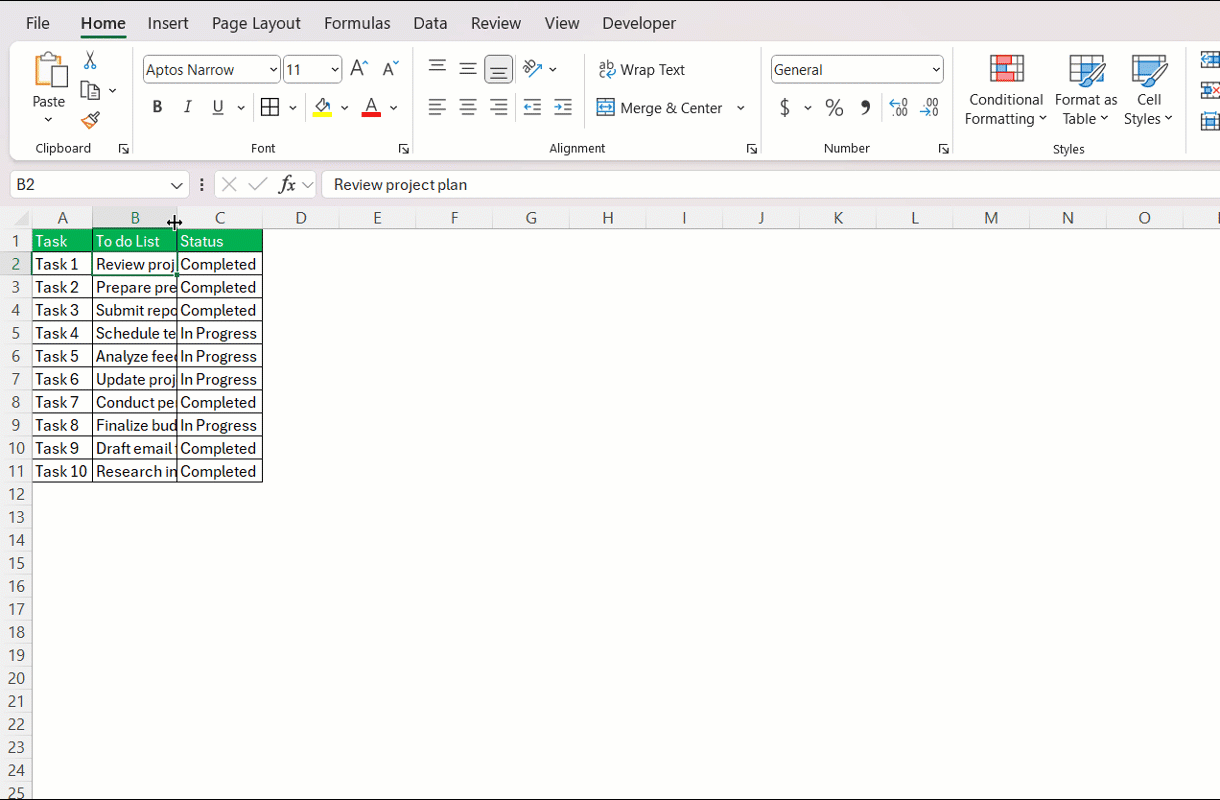Toggle Italic formatting
Viewport: 1220px width, 800px height.
(x=187, y=107)
